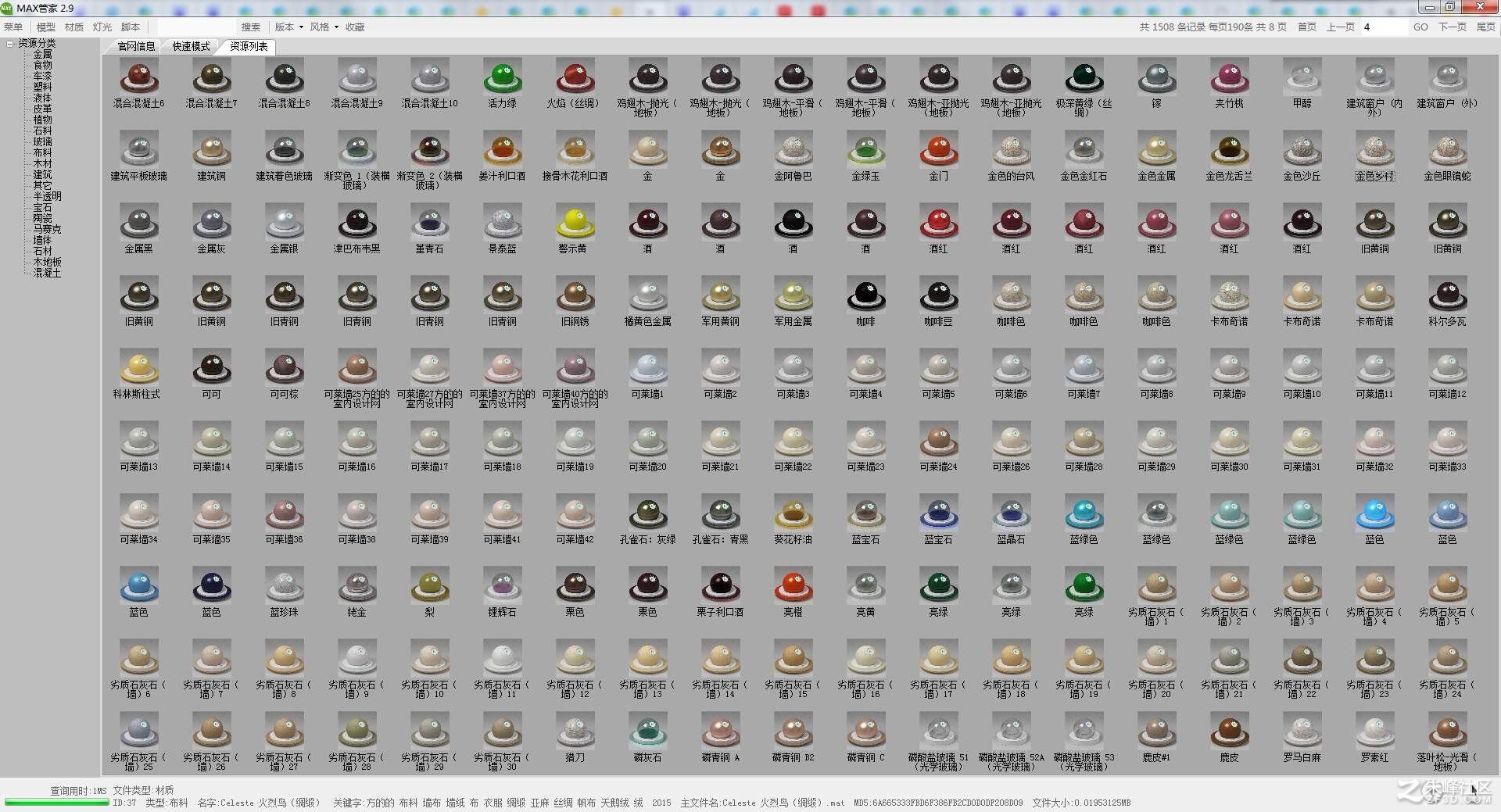This screenshot has height=812, width=1501.
Task: Collapse the 资源分类 tree root
Action: coord(9,44)
